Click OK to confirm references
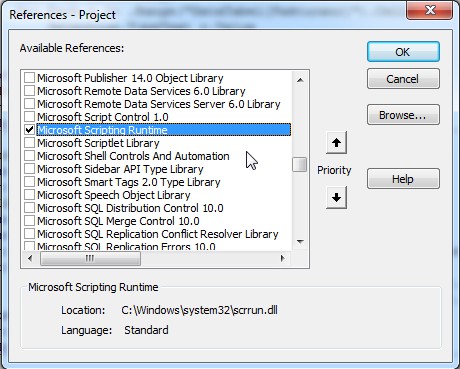Image resolution: width=460 pixels, height=369 pixels. click(x=403, y=52)
